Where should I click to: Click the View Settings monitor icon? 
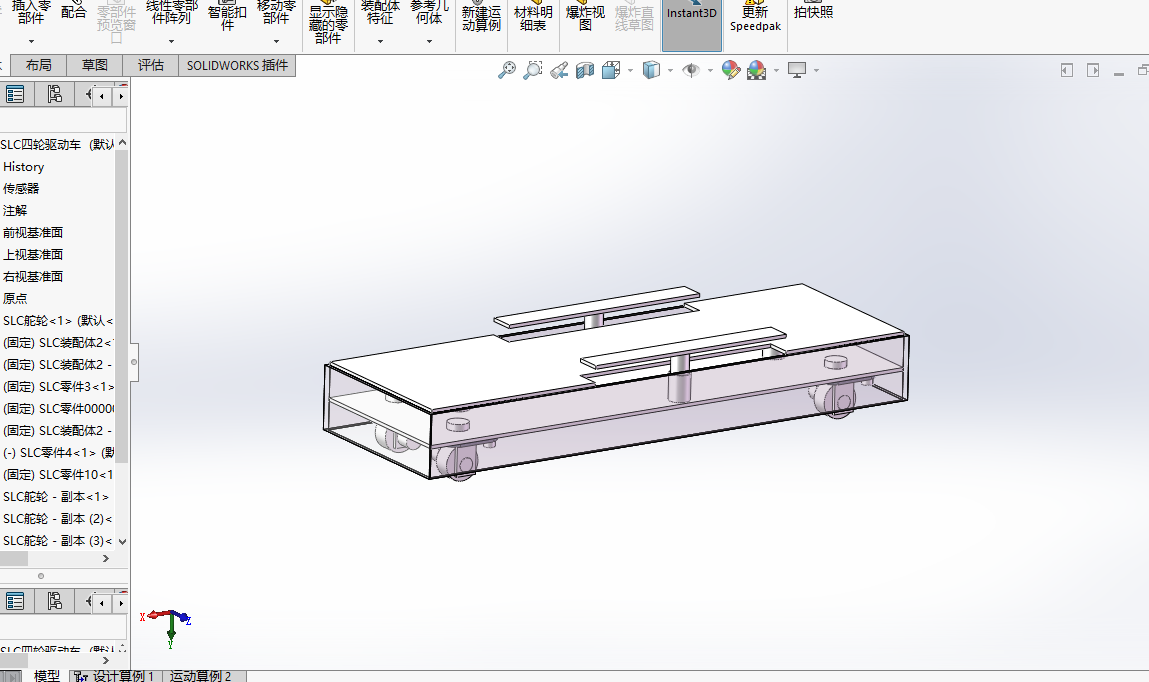(797, 70)
